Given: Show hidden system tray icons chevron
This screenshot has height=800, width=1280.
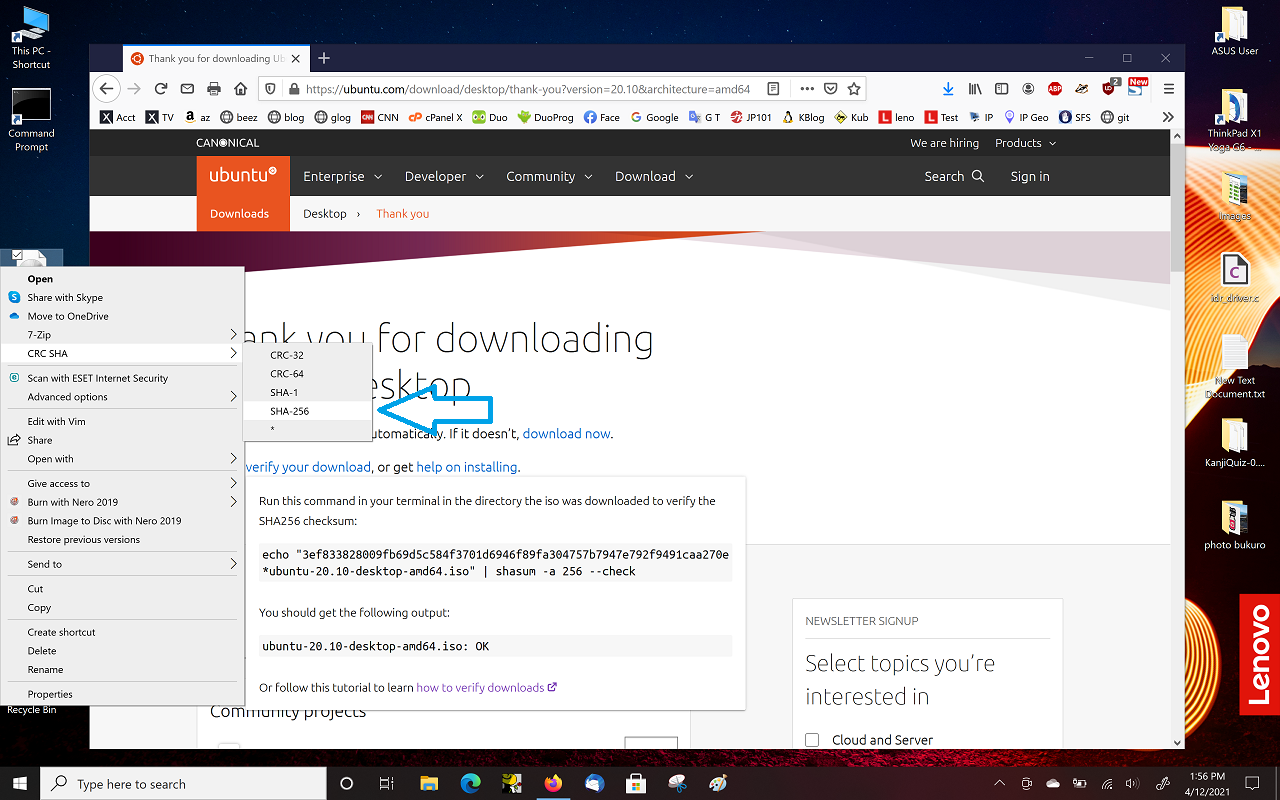Looking at the screenshot, I should pos(1000,783).
